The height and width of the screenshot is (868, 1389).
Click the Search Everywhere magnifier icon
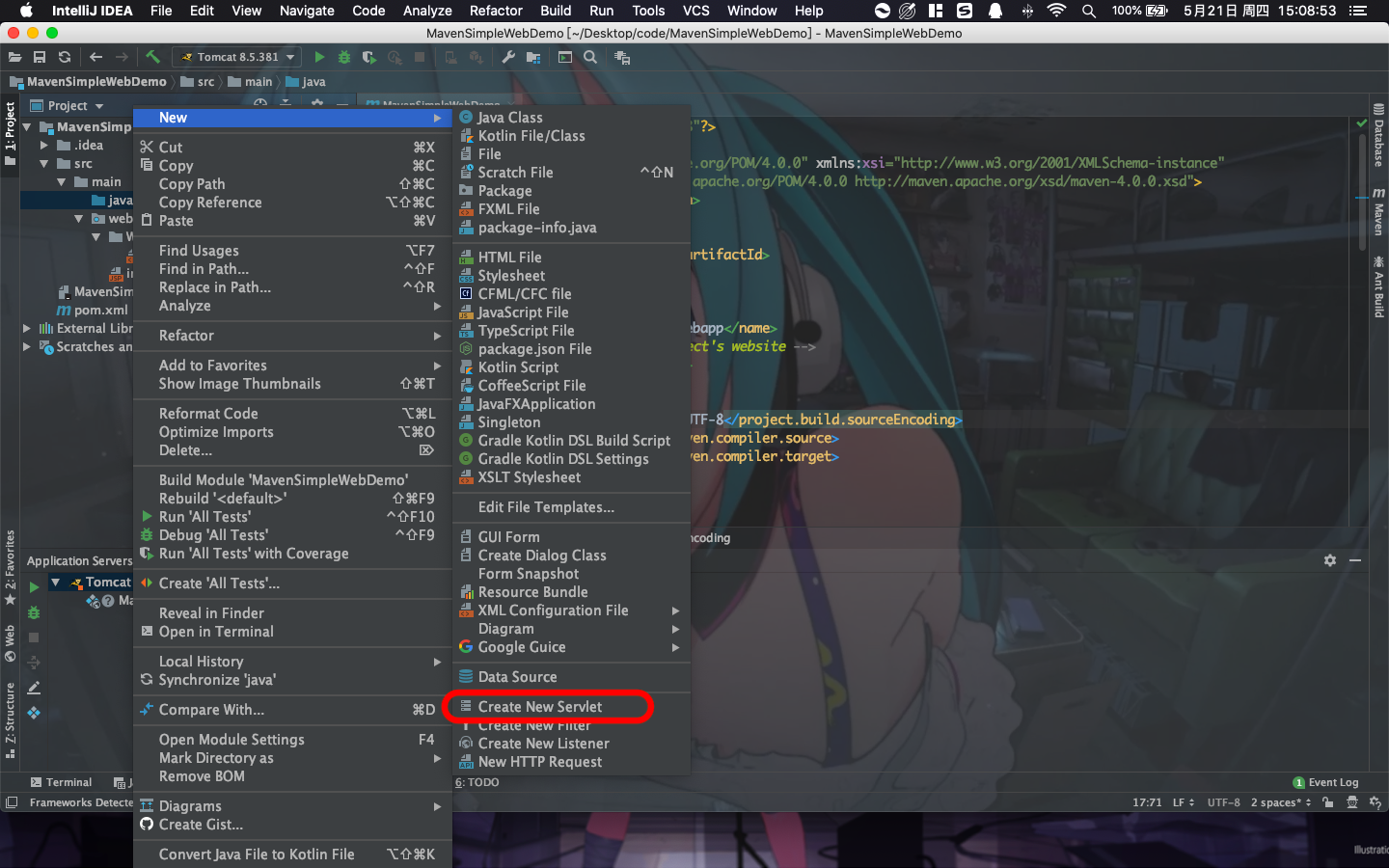coord(590,57)
